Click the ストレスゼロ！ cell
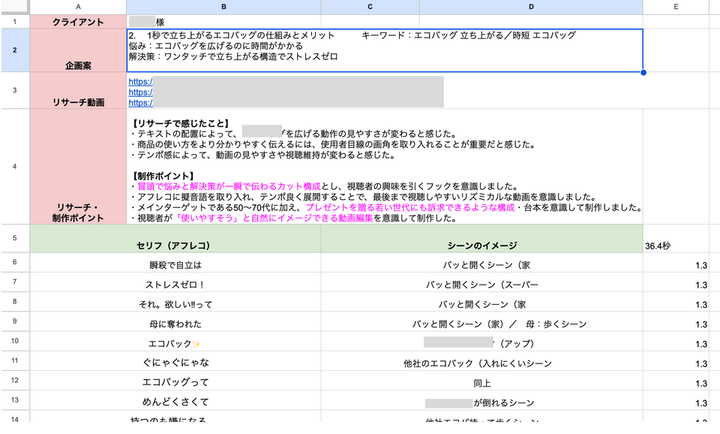The height and width of the screenshot is (434, 720). click(x=175, y=282)
